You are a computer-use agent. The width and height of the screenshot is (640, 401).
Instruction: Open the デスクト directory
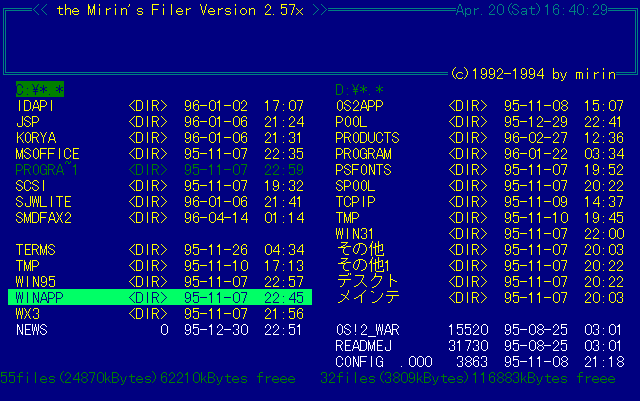click(x=480, y=282)
